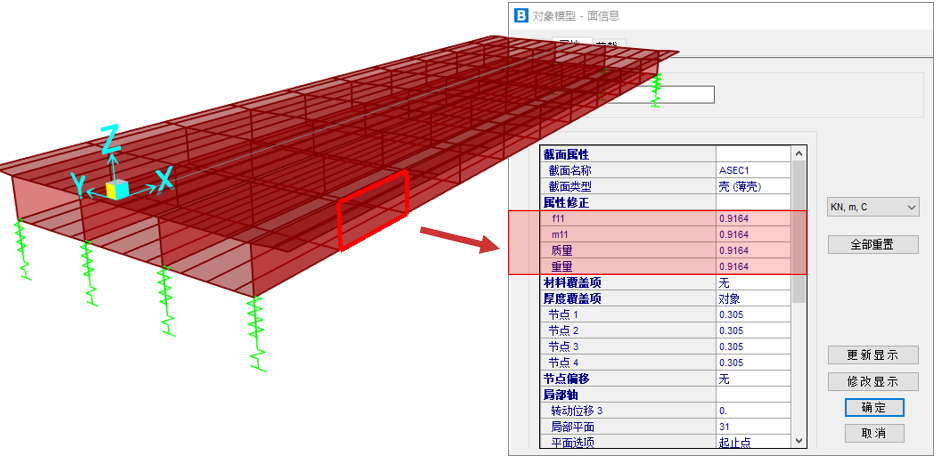This screenshot has width=936, height=458.
Task: Click the property table scroll-down arrow
Action: click(x=798, y=441)
